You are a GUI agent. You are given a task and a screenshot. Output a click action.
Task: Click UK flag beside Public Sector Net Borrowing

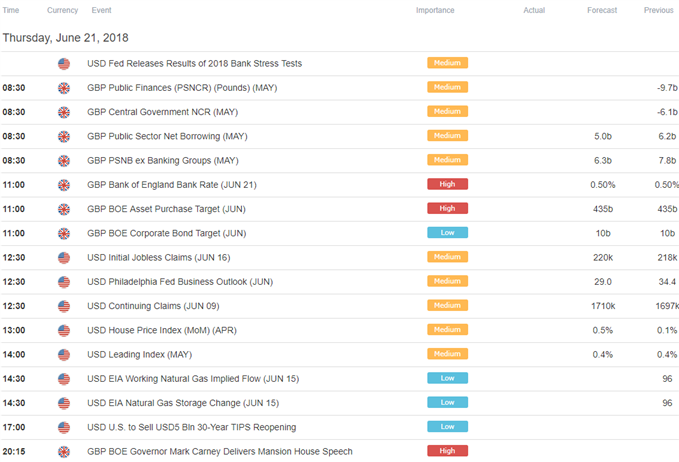64,136
